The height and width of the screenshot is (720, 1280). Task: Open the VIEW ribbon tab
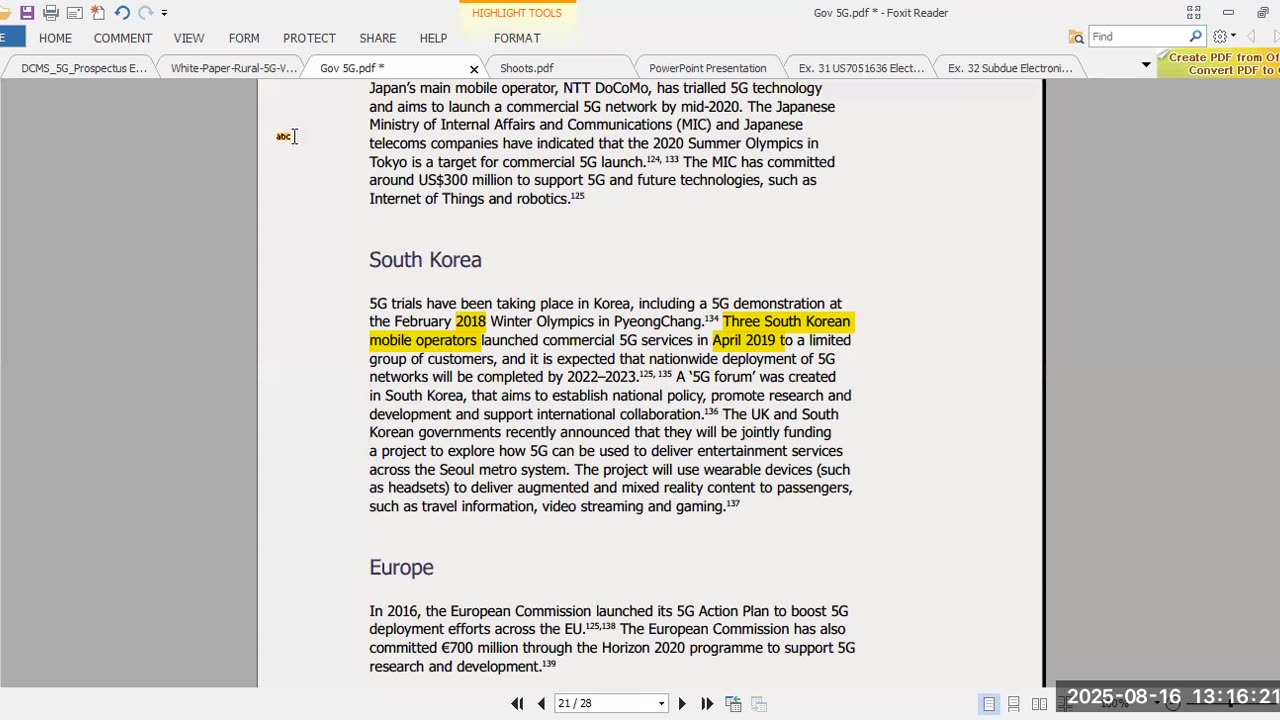point(189,38)
